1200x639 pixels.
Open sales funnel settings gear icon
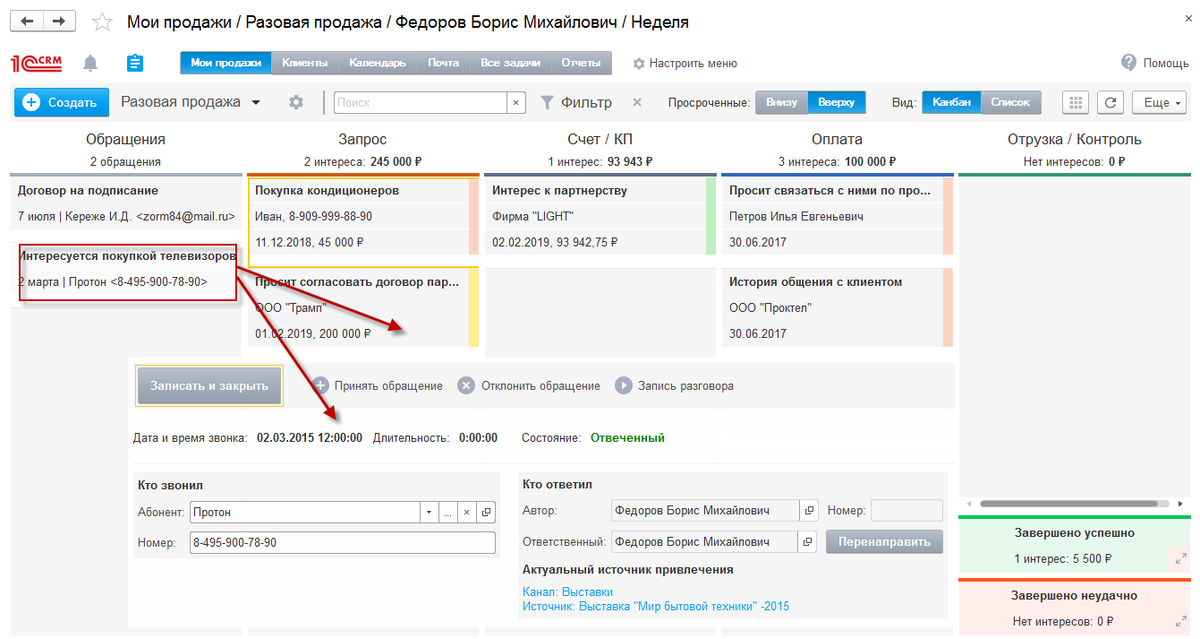click(x=295, y=102)
